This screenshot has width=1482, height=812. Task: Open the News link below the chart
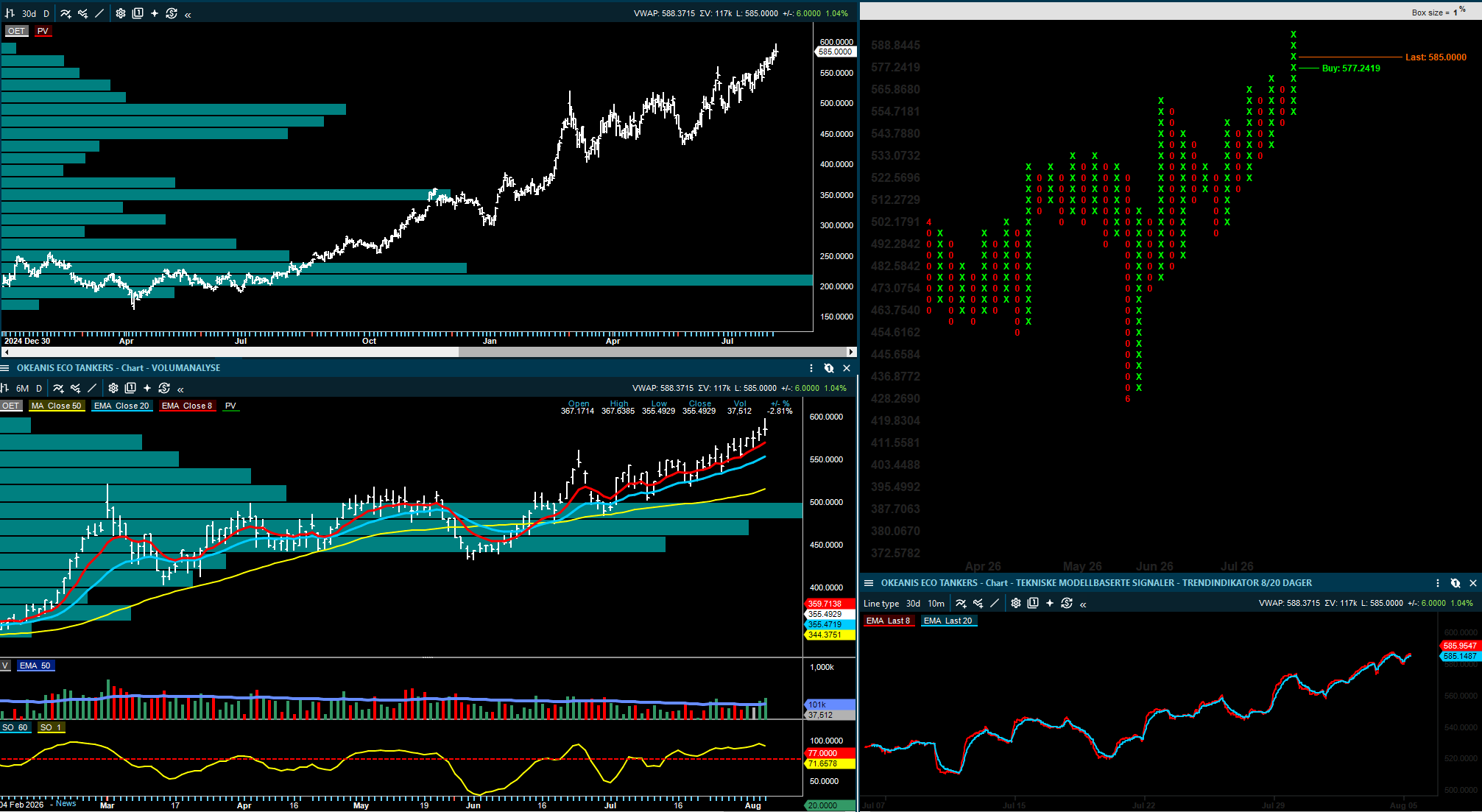pyautogui.click(x=66, y=803)
